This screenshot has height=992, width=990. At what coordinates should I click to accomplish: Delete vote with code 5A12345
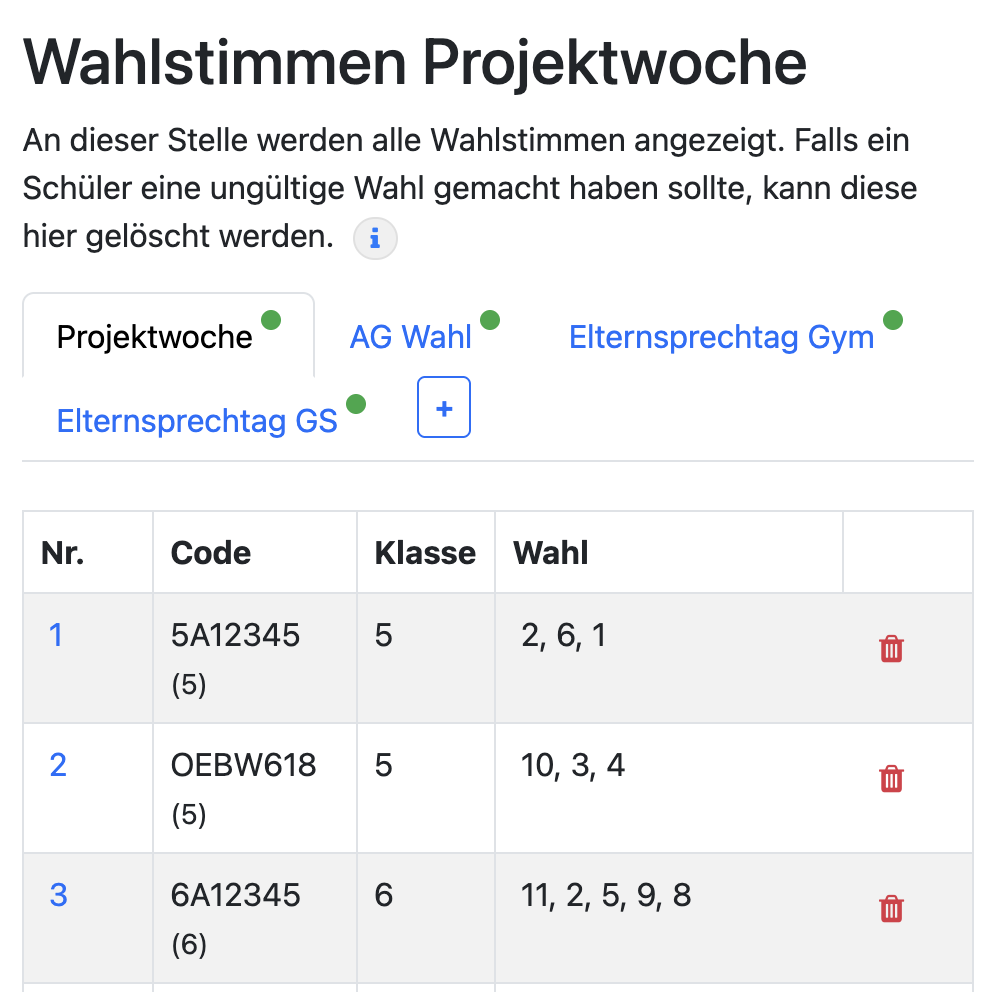click(x=891, y=649)
